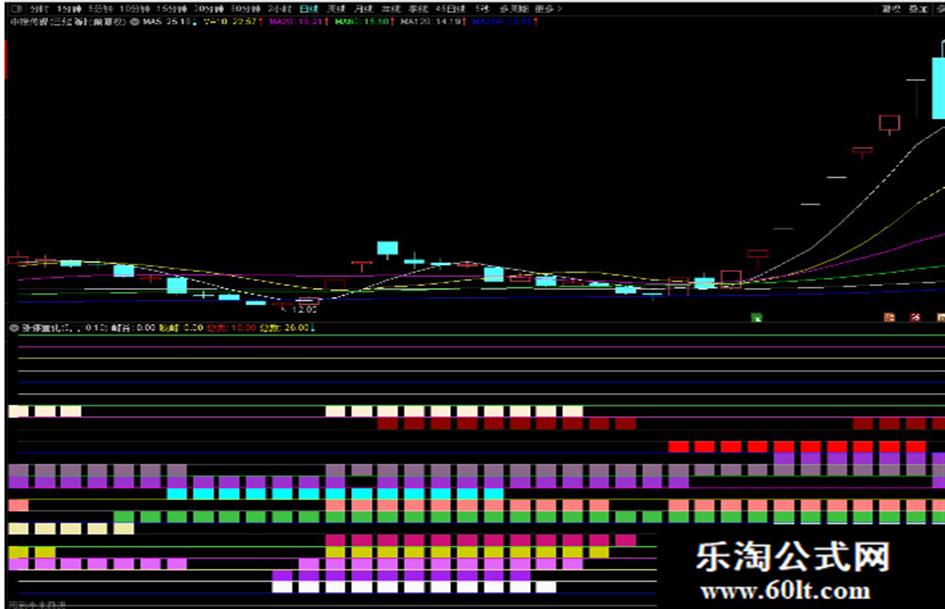The image size is (945, 609).
Task: Expand the 更多 more periods menu
Action: pos(548,9)
